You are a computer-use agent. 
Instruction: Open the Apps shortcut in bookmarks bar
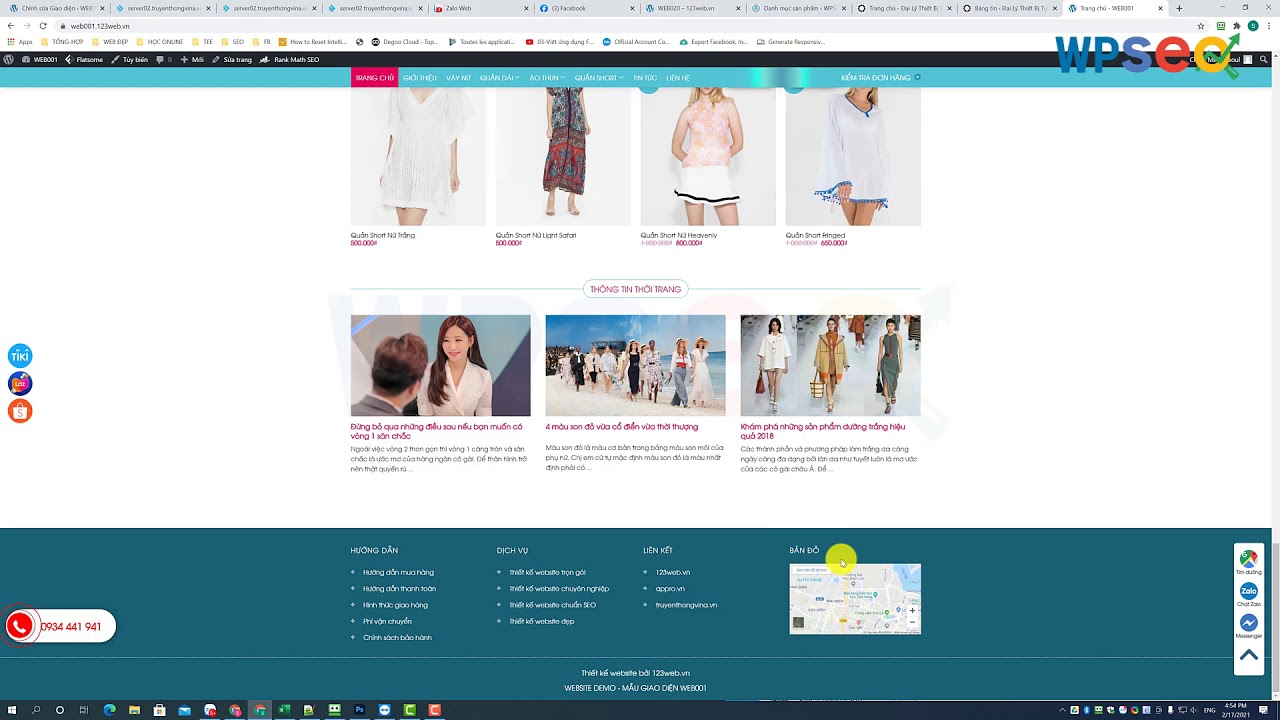(x=19, y=42)
